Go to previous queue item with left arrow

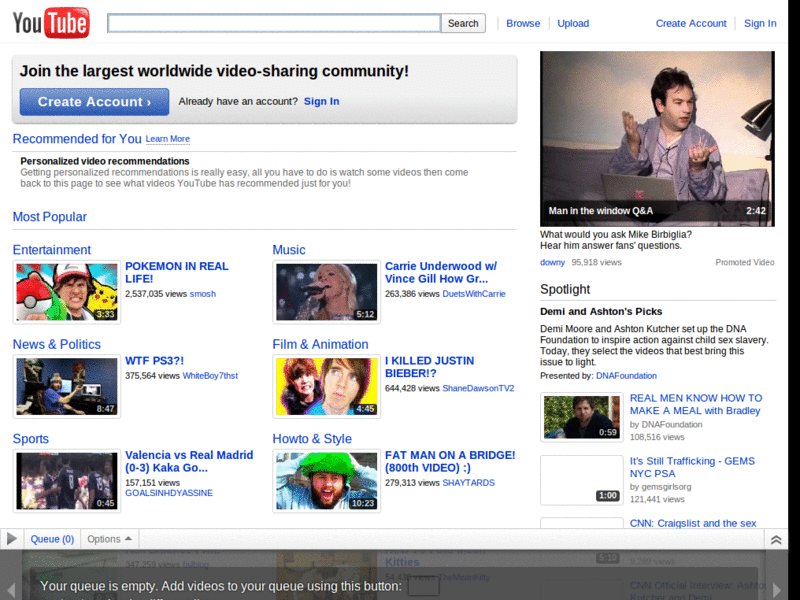(x=11, y=589)
